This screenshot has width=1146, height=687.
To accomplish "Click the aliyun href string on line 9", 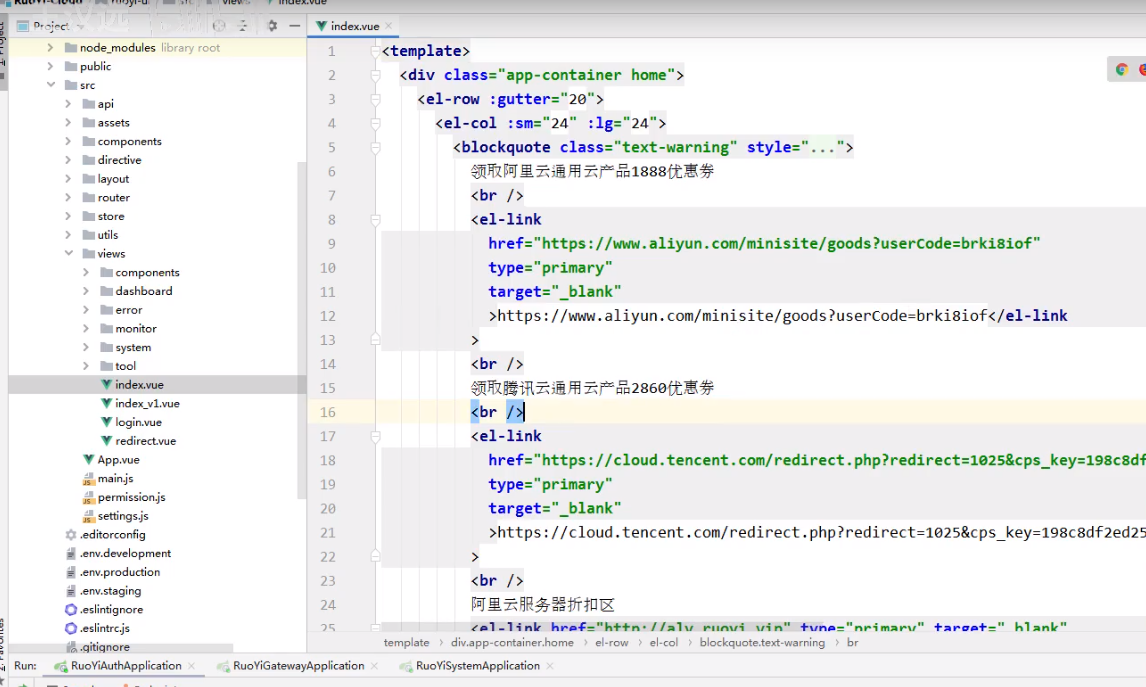I will click(x=786, y=243).
